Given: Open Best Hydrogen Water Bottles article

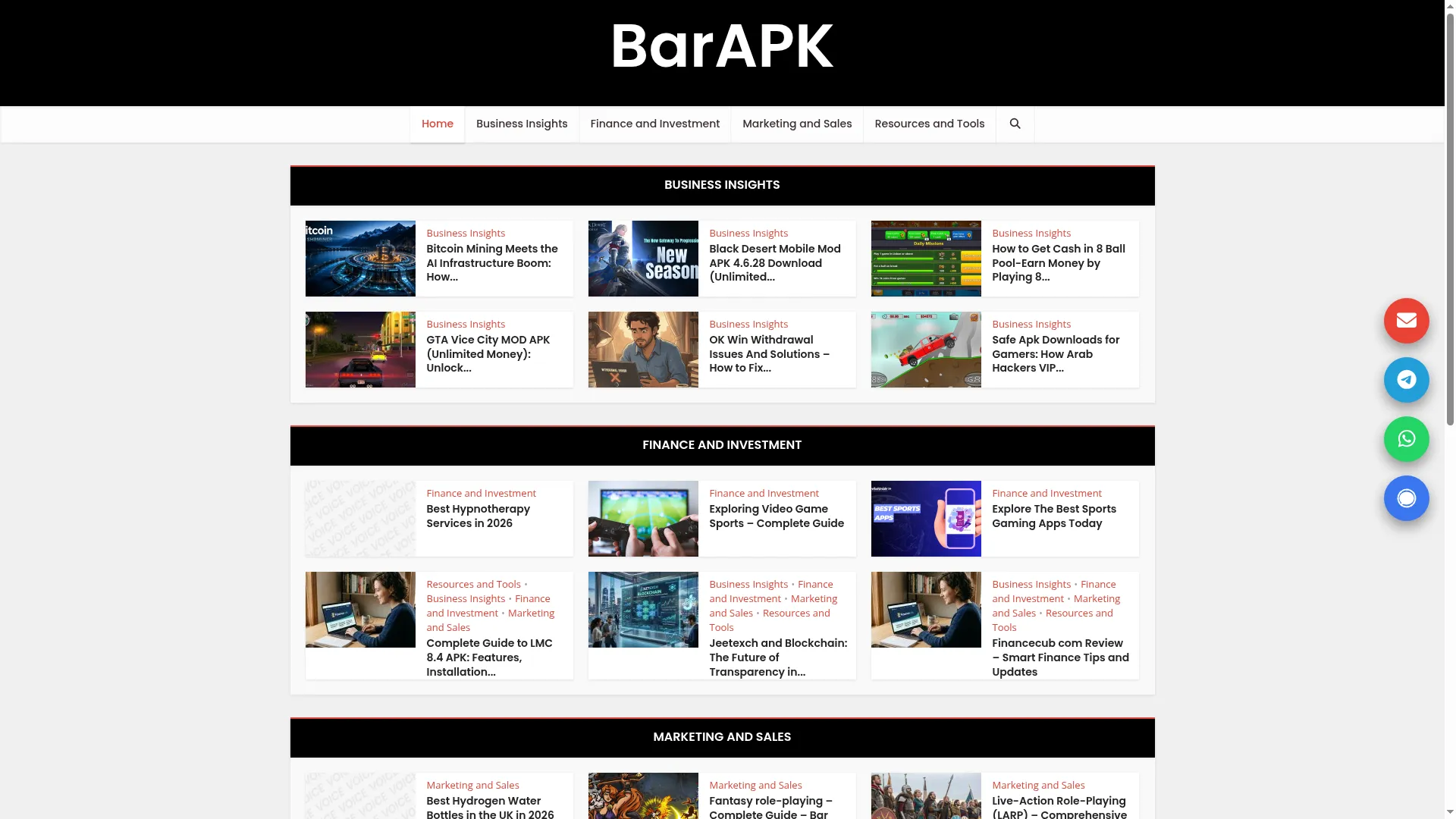Looking at the screenshot, I should point(490,808).
